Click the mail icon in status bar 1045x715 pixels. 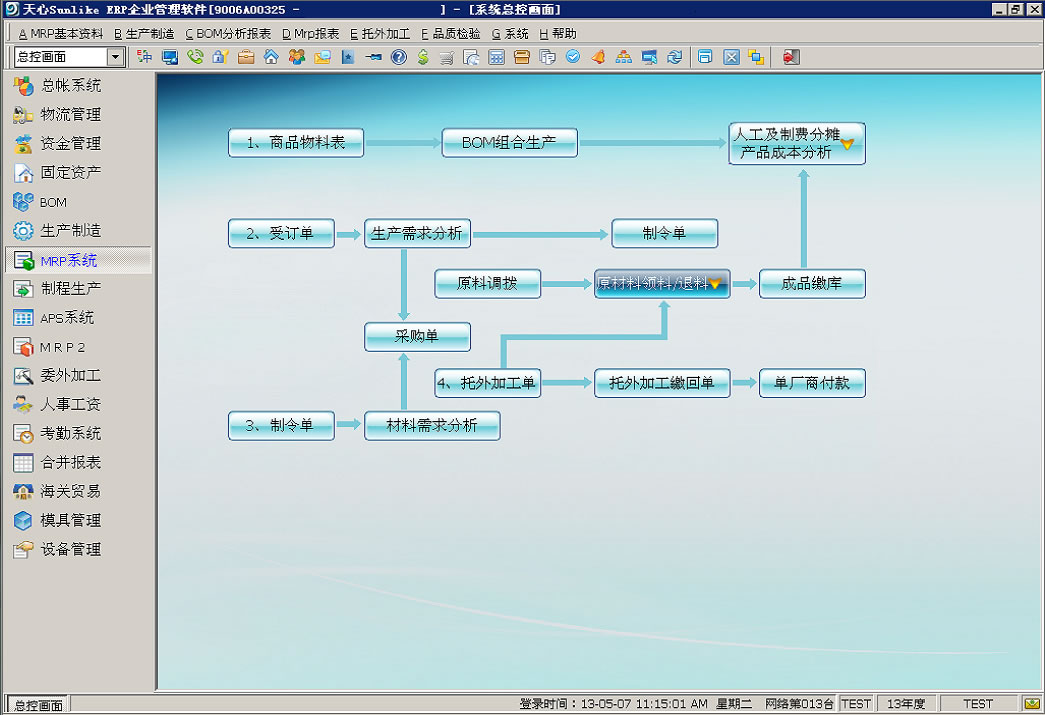(x=1032, y=704)
